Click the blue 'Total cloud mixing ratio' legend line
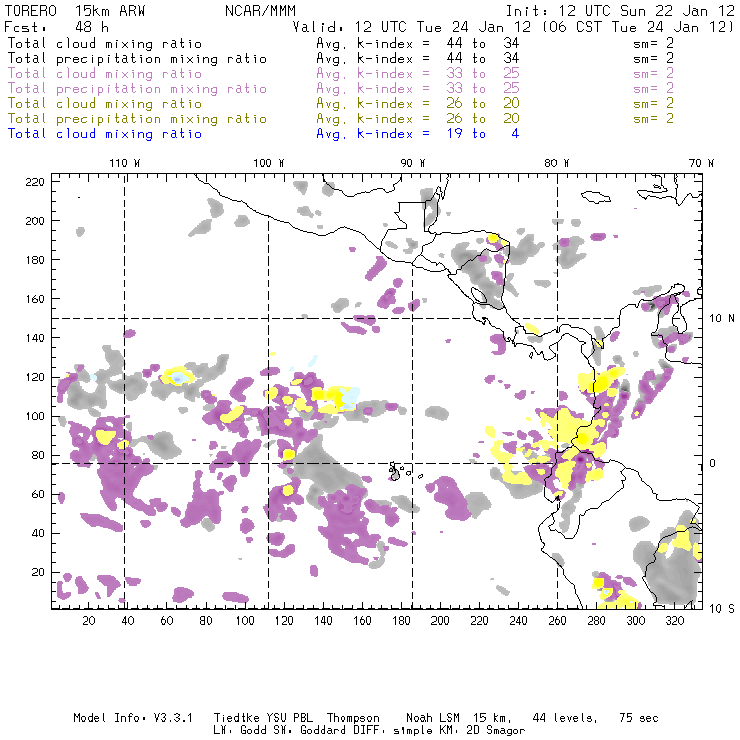The image size is (740, 740). point(105,134)
